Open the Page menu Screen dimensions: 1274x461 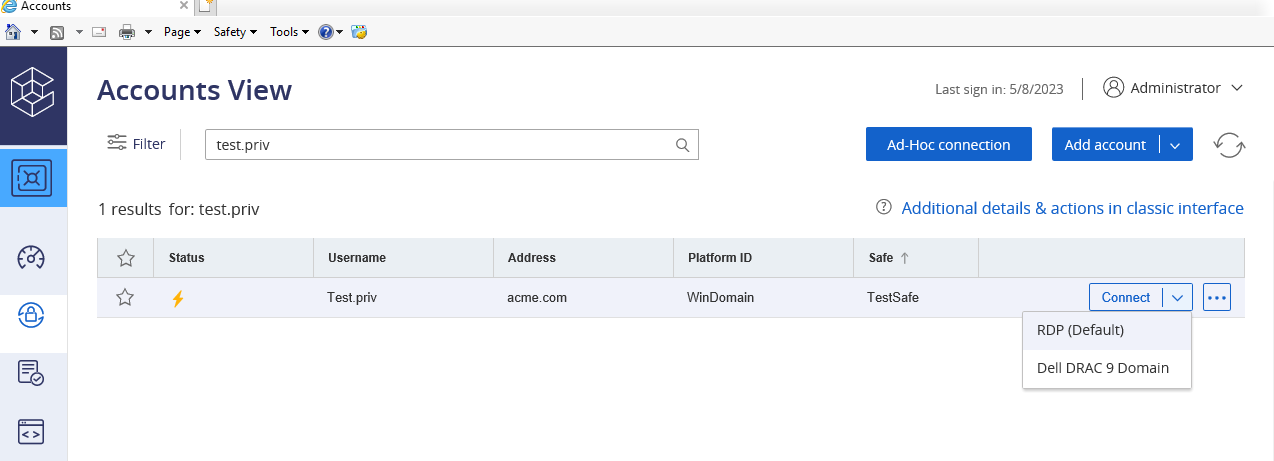coord(183,32)
